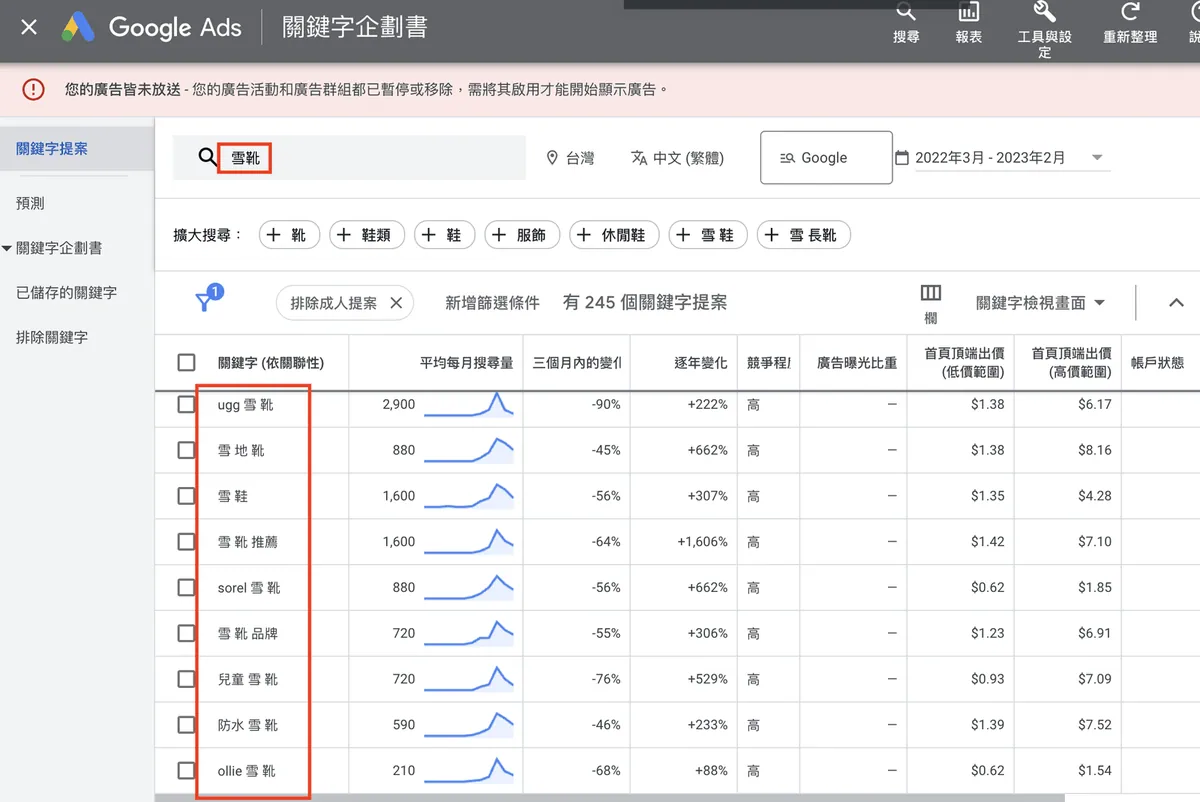1200x802 pixels.
Task: Add 靴 to broaden search
Action: (289, 235)
